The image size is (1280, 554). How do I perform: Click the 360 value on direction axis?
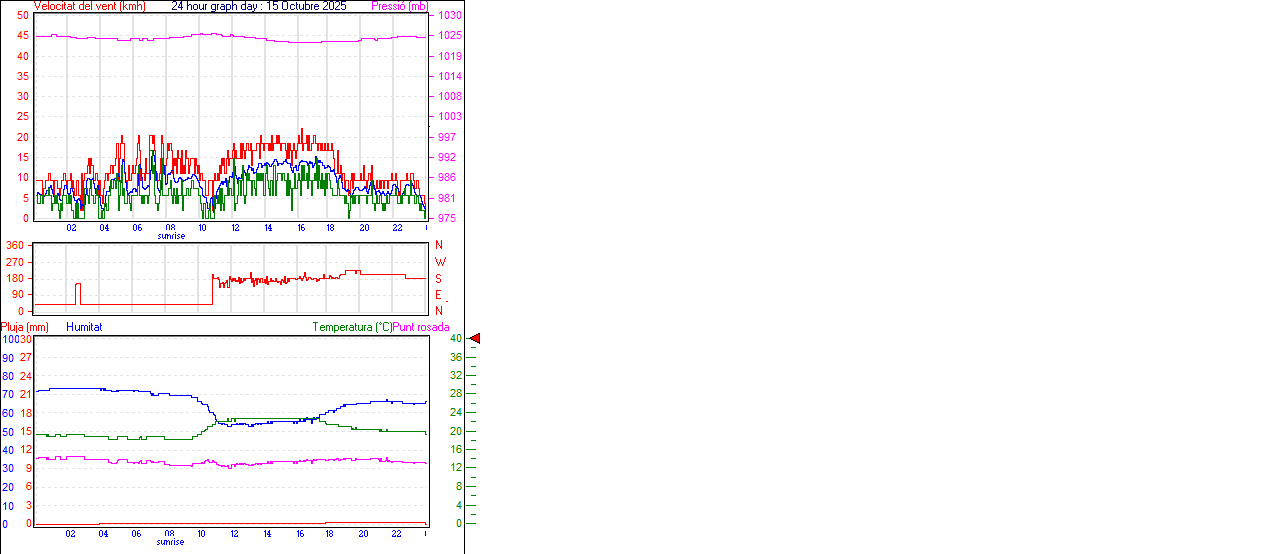(x=15, y=245)
